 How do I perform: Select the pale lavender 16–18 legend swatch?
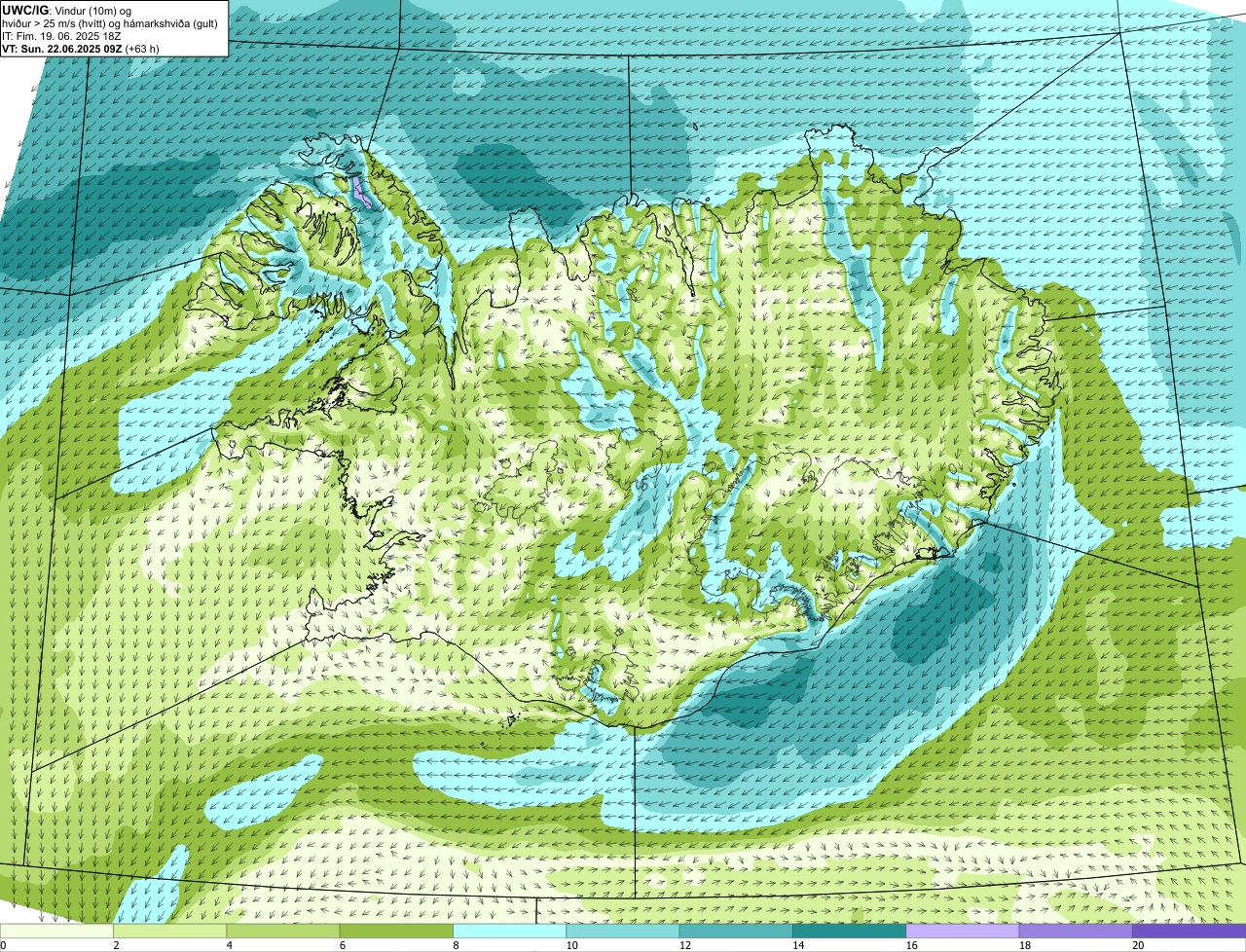click(x=963, y=931)
